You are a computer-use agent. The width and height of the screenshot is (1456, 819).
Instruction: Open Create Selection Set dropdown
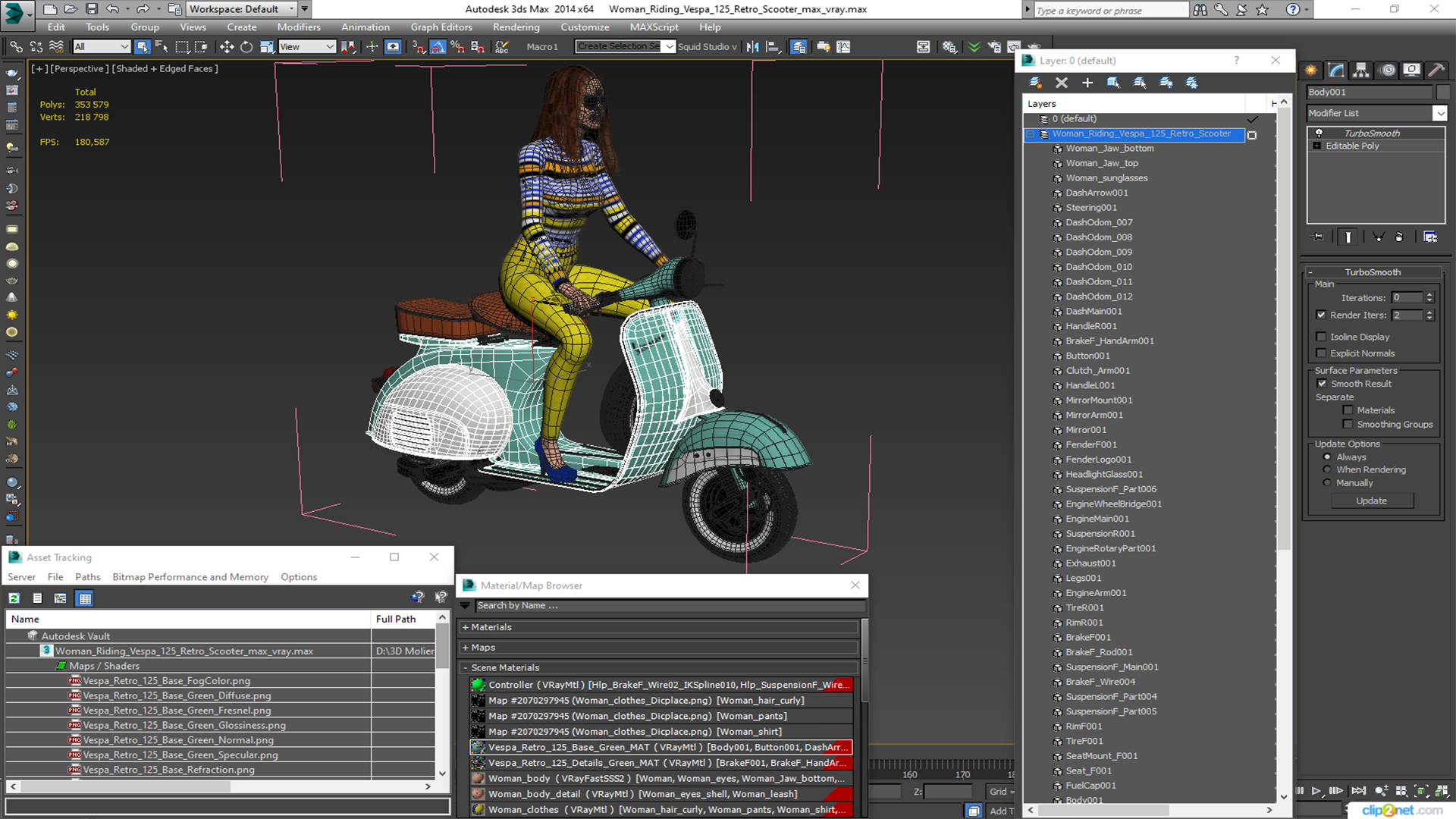coord(669,47)
